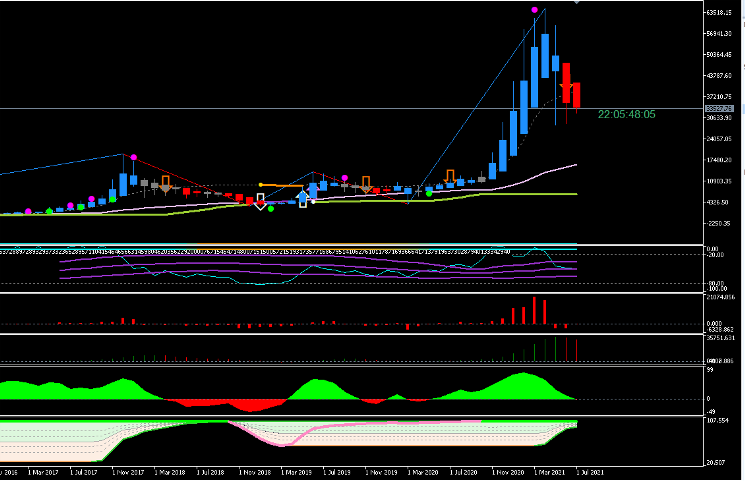Image resolution: width=745 pixels, height=481 pixels.
Task: Select the green dot beside the white down-arrow
Action: tap(271, 208)
